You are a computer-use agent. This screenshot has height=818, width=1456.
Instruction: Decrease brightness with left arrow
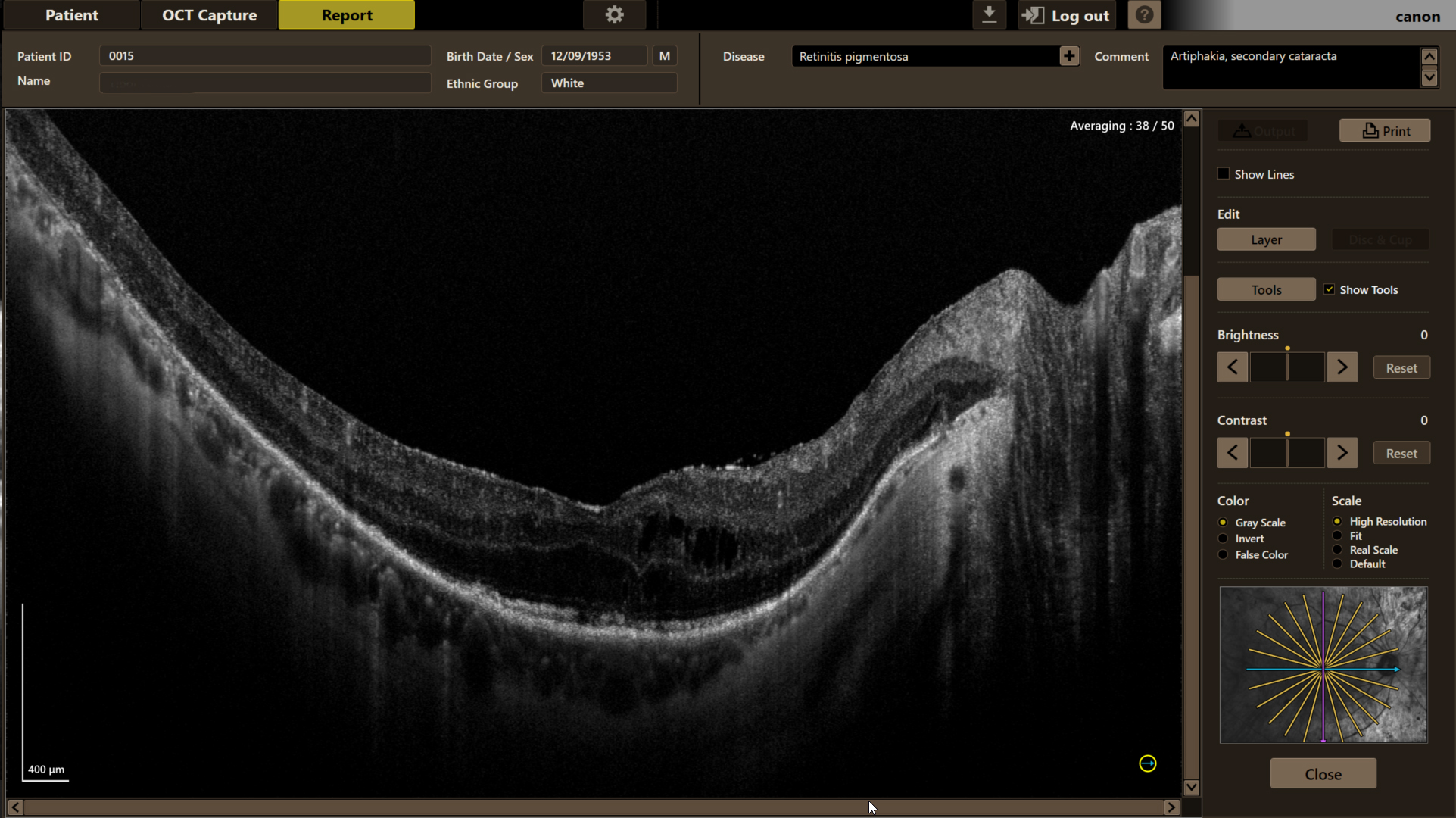pyautogui.click(x=1232, y=367)
